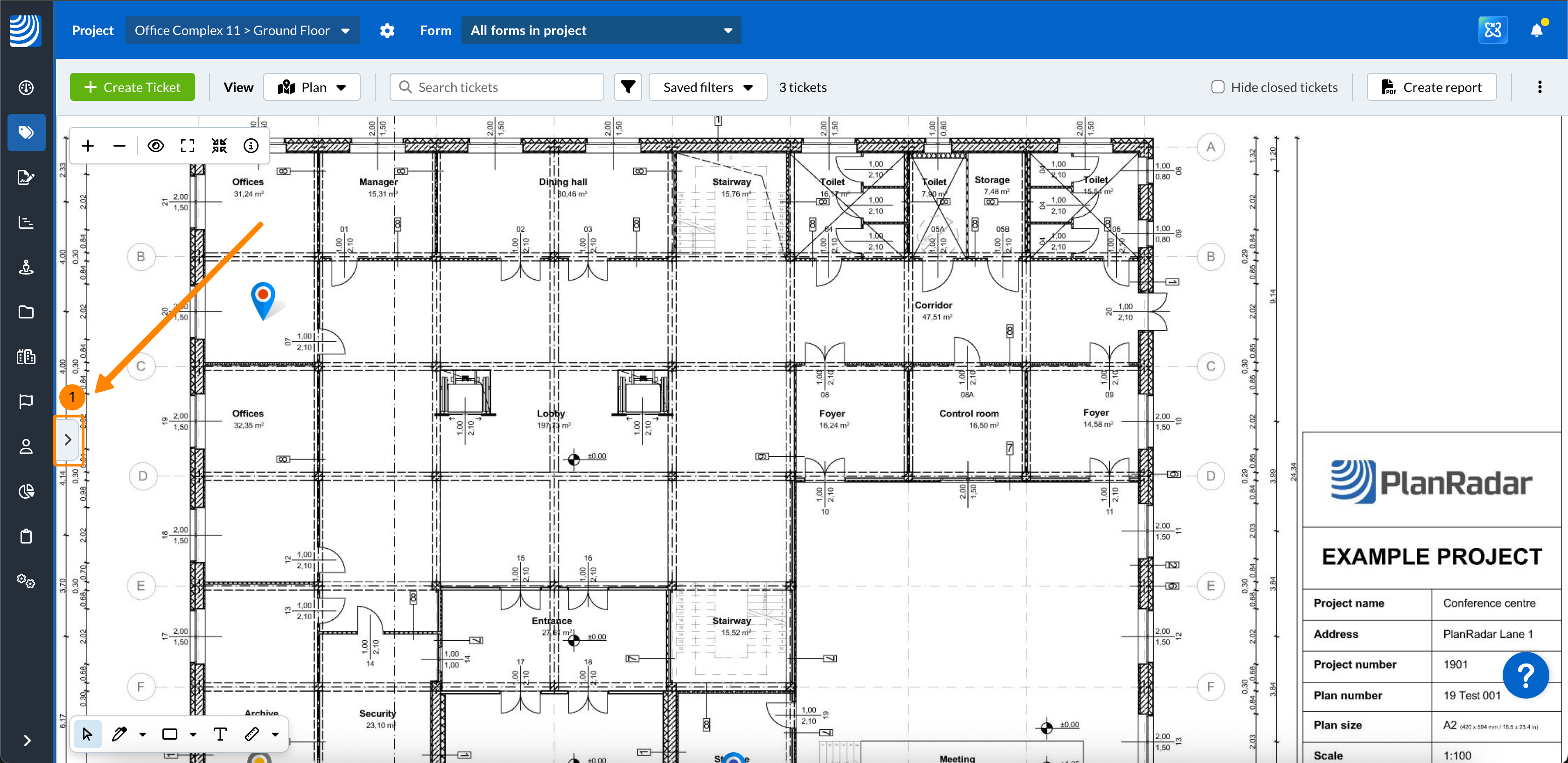The image size is (1568, 763).
Task: Click the Create Ticket button
Action: [132, 87]
